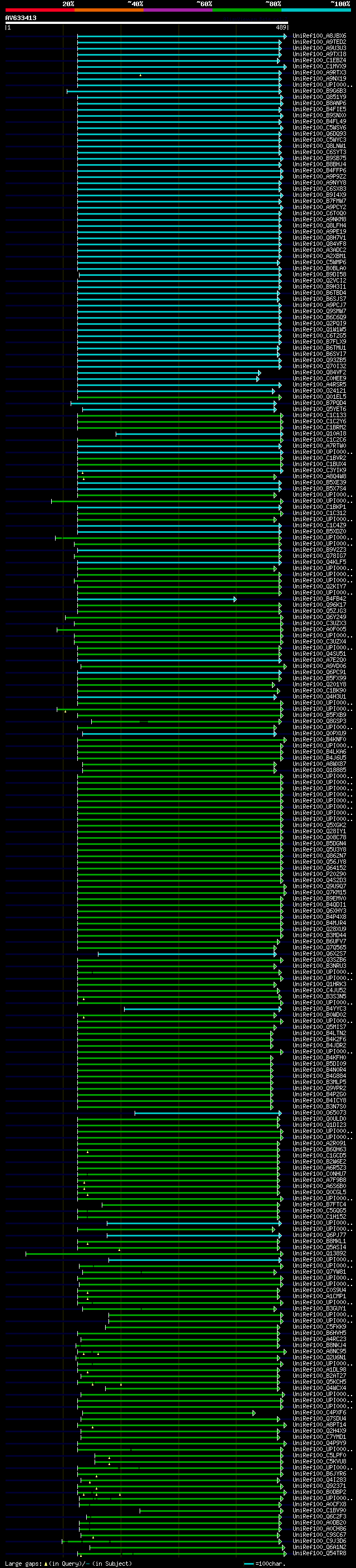Click the orange ~40% legend segment
The height and width of the screenshot is (1568, 356).
[109, 10]
